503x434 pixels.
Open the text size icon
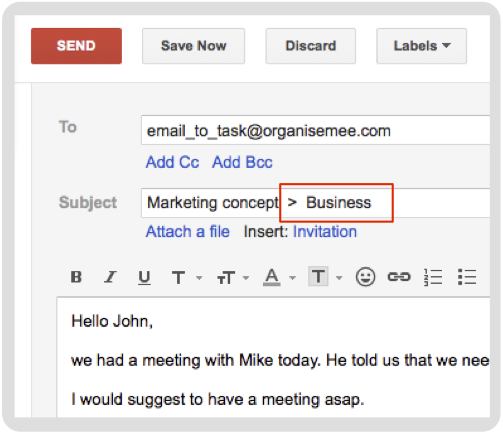coord(226,277)
